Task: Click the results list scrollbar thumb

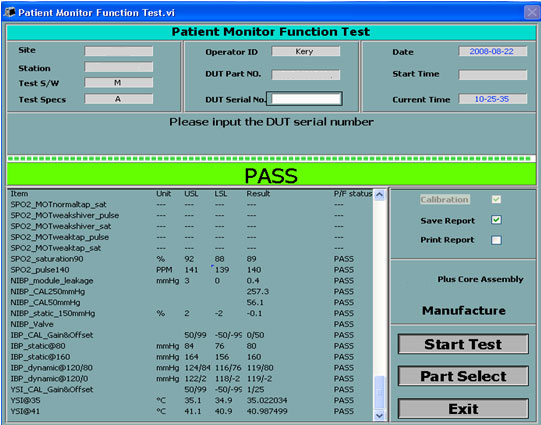Action: click(379, 393)
